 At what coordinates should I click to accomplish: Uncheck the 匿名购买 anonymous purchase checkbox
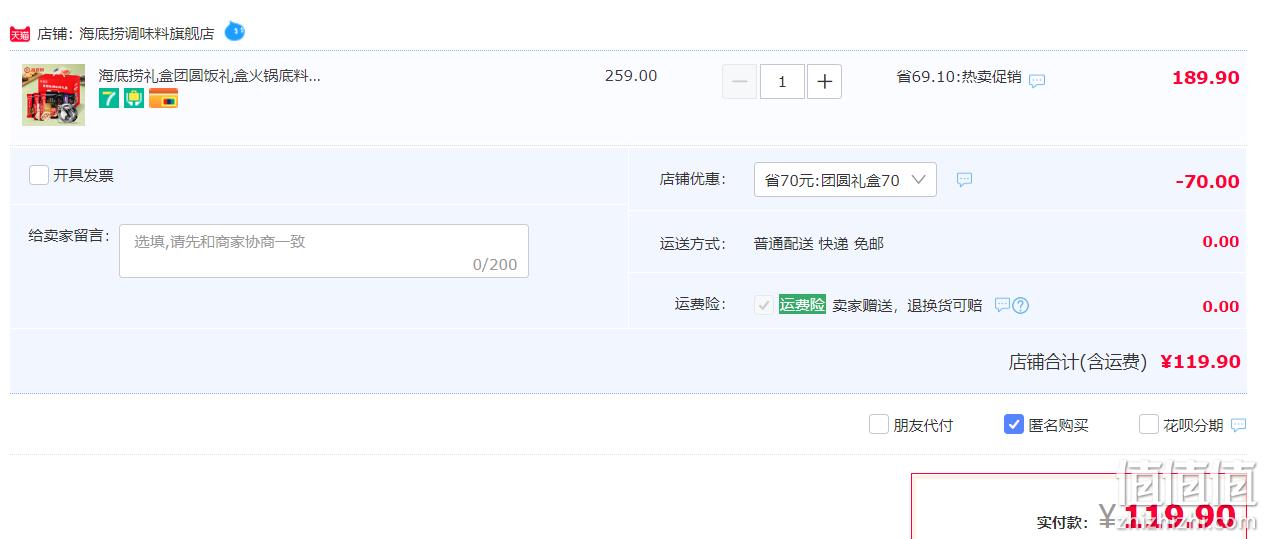tap(1014, 424)
